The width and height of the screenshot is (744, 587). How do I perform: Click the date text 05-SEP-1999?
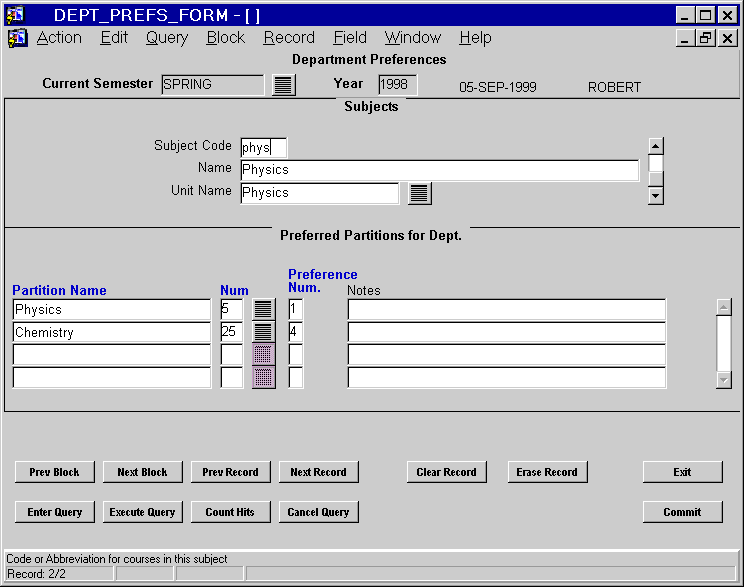pyautogui.click(x=498, y=87)
